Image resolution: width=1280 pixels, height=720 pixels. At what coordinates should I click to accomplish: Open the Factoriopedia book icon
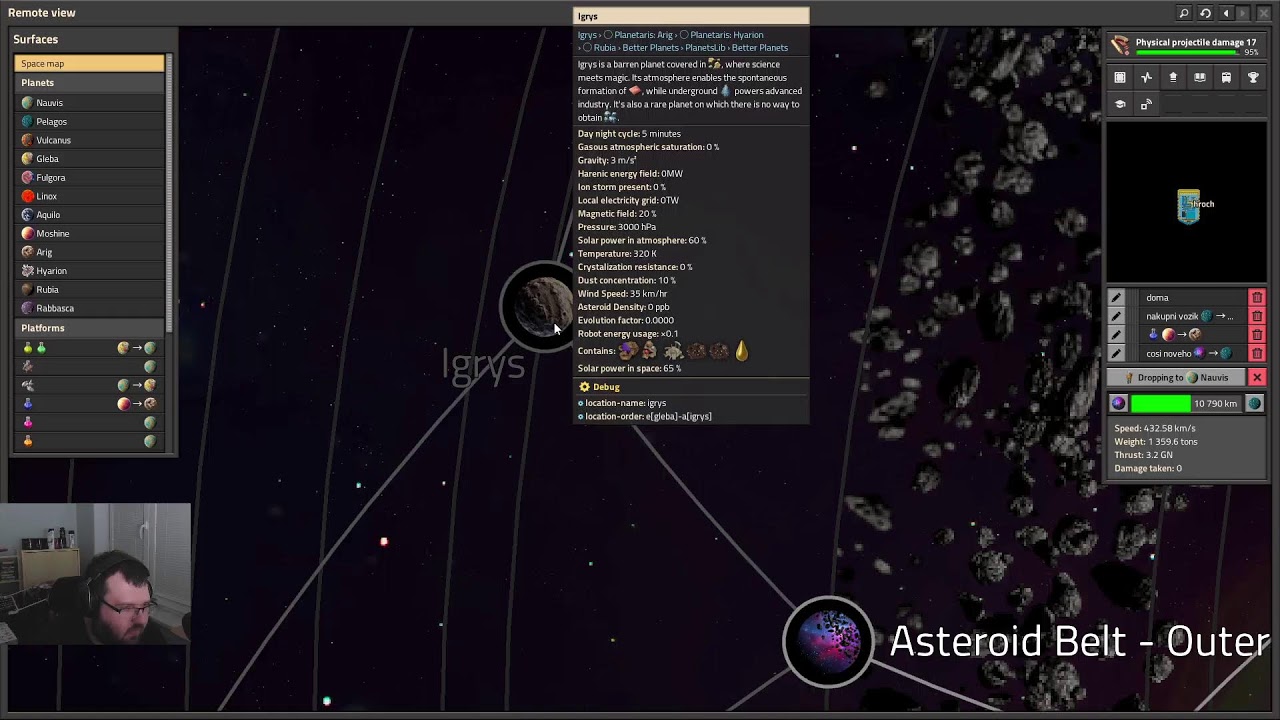1200,77
